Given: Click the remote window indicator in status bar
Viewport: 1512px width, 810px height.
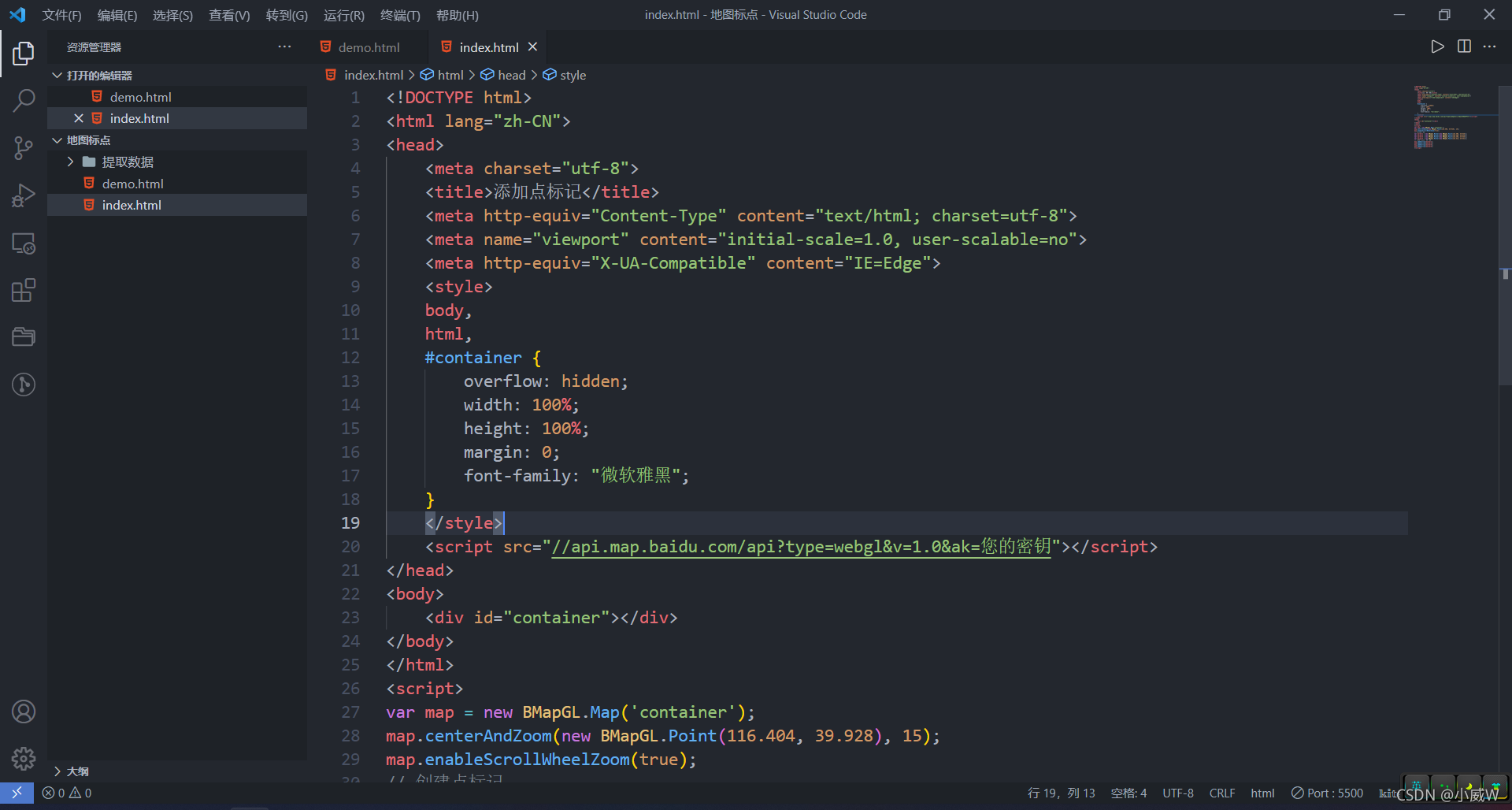Looking at the screenshot, I should pos(17,793).
